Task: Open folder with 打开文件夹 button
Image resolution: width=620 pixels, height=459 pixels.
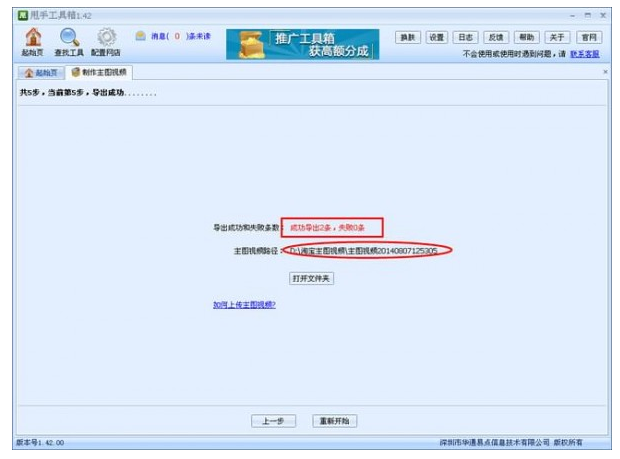Action: coord(311,278)
